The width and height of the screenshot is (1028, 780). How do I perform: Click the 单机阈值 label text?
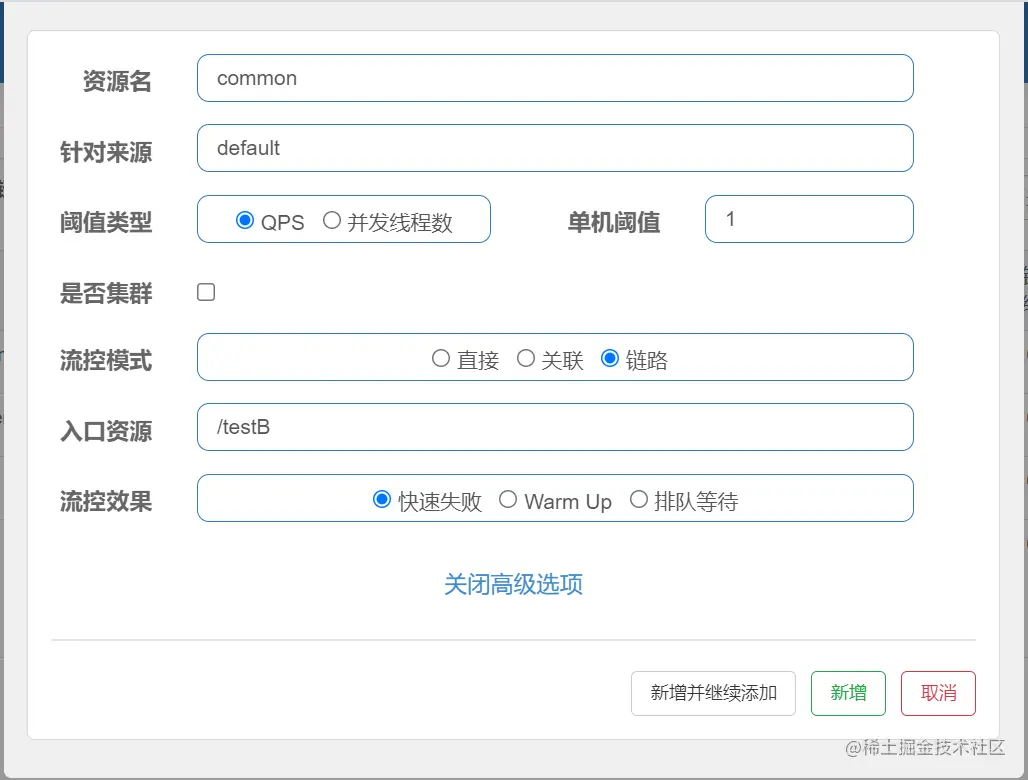click(x=614, y=222)
